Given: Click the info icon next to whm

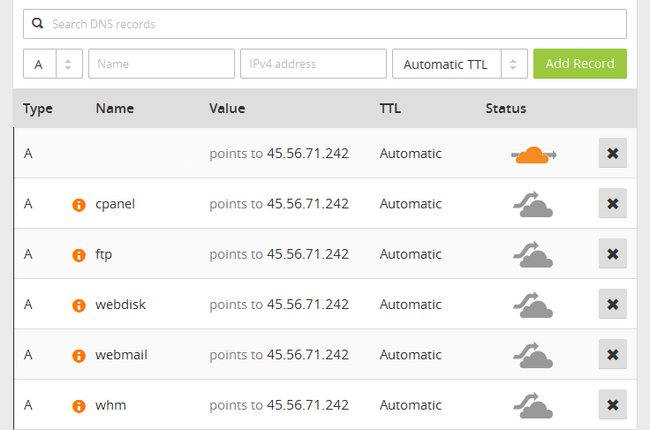Looking at the screenshot, I should point(79,405).
